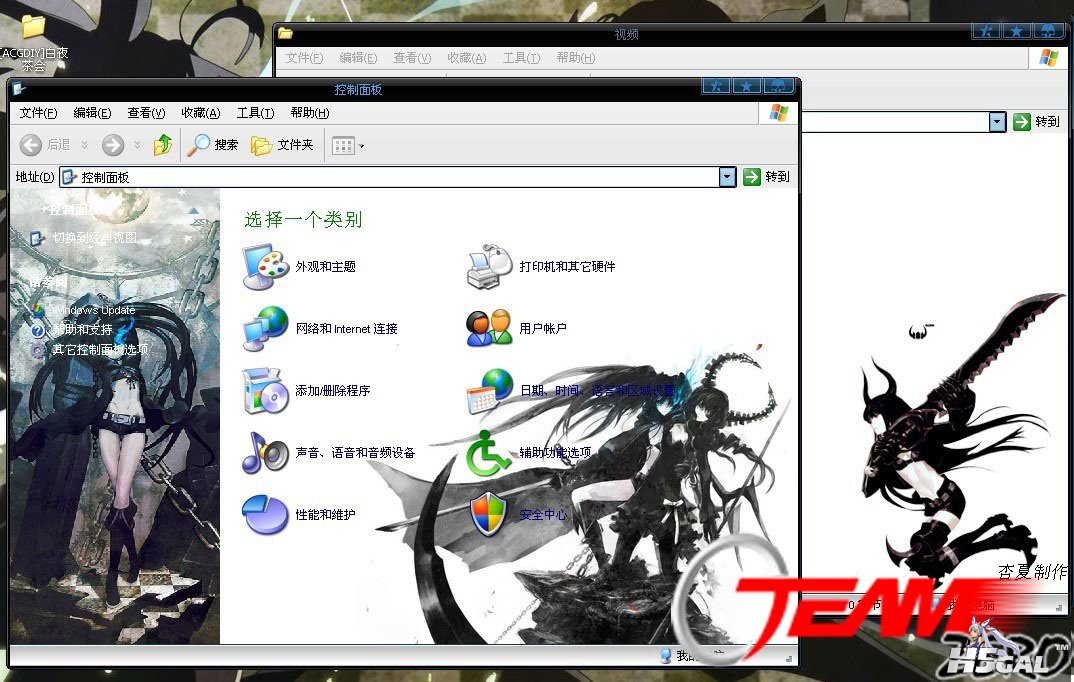Open Windows Update link in sidebar

(x=94, y=310)
